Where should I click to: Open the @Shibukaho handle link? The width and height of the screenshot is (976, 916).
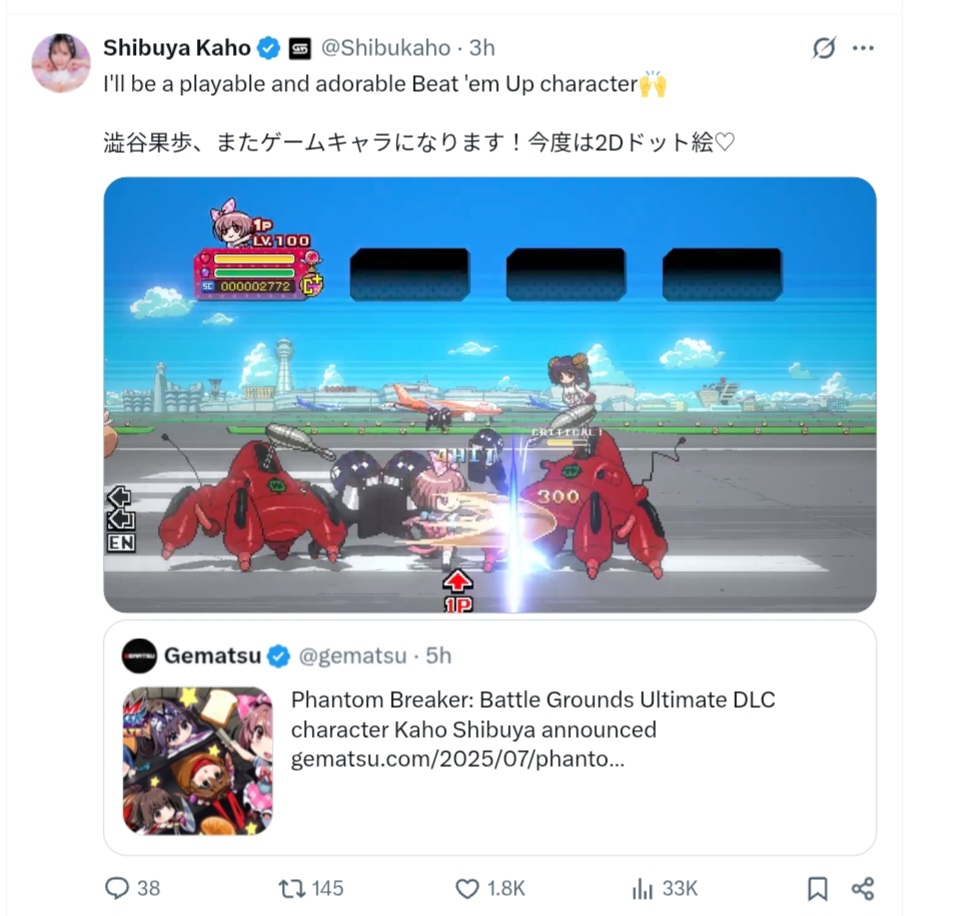pyautogui.click(x=385, y=48)
